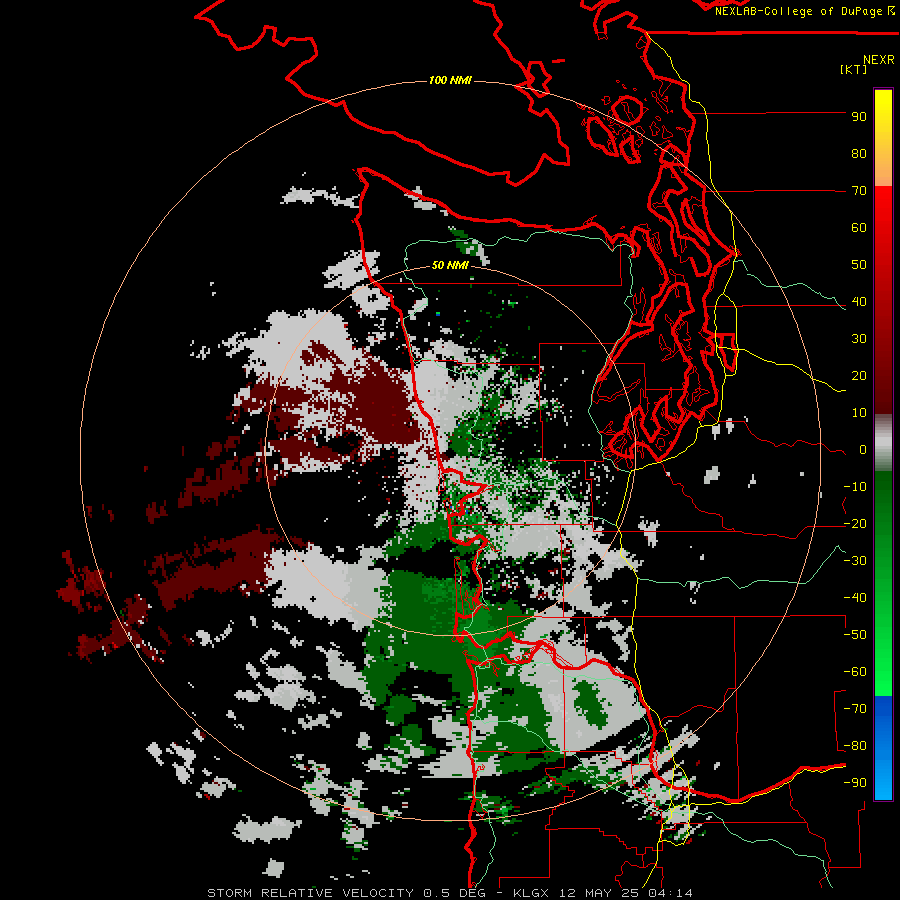This screenshot has height=900, width=900.
Task: Click the 50 value on velocity scale
Action: tap(859, 265)
